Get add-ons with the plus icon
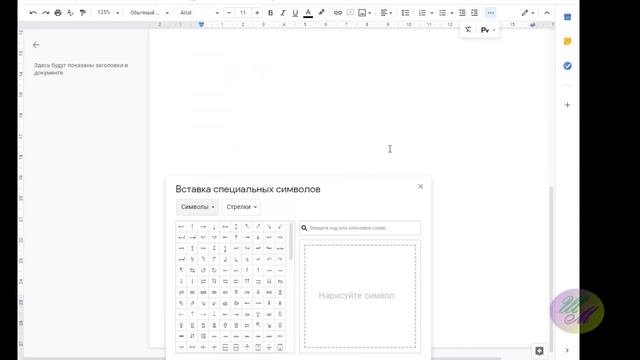Screen dimensions: 640x360 pos(567,105)
